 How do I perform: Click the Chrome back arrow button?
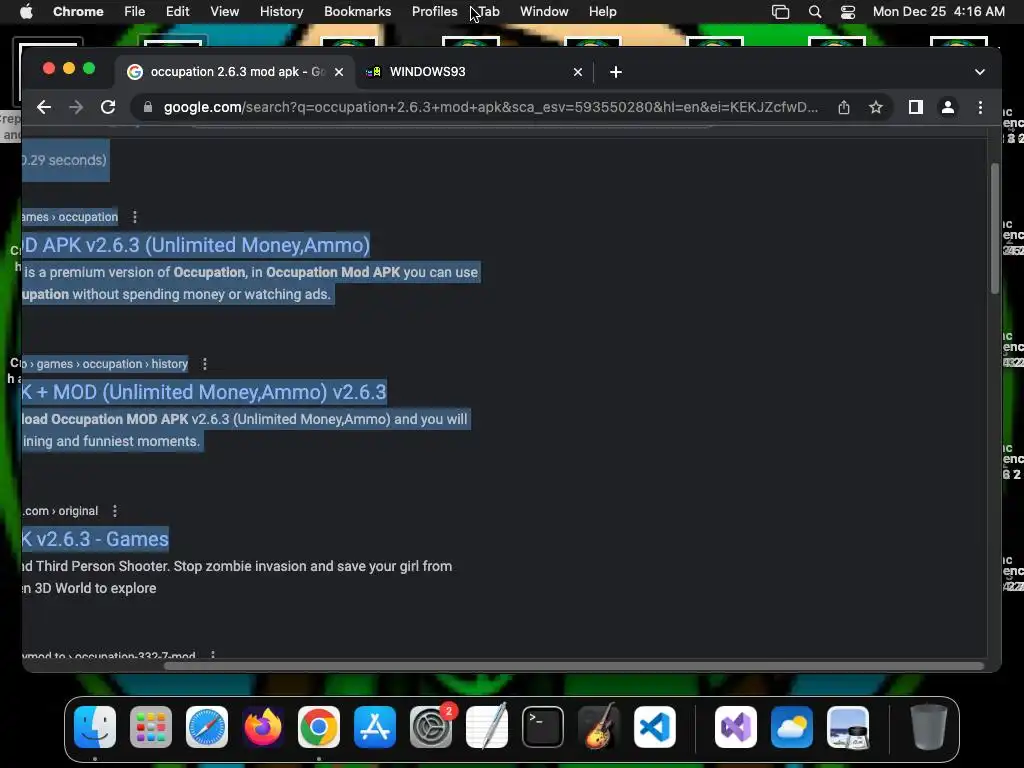(44, 107)
